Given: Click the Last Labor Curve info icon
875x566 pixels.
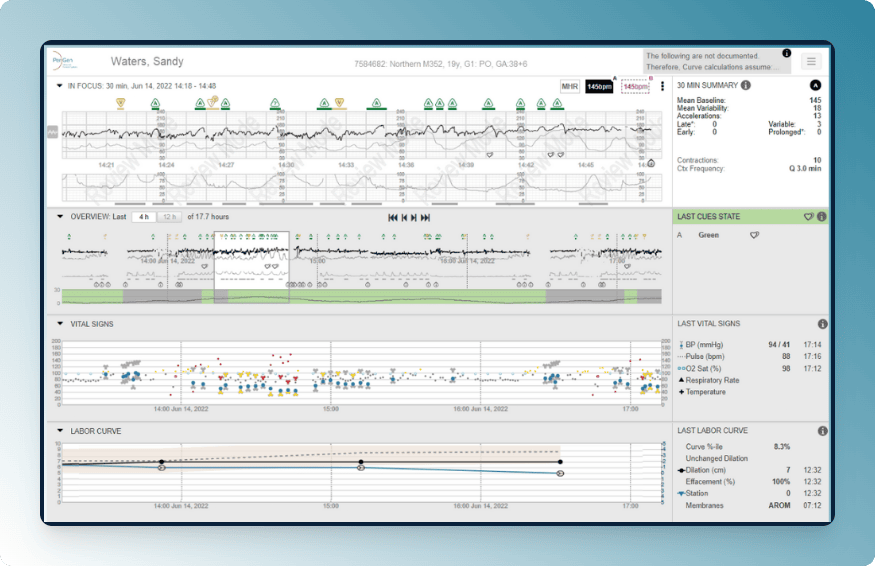Looking at the screenshot, I should tap(822, 431).
